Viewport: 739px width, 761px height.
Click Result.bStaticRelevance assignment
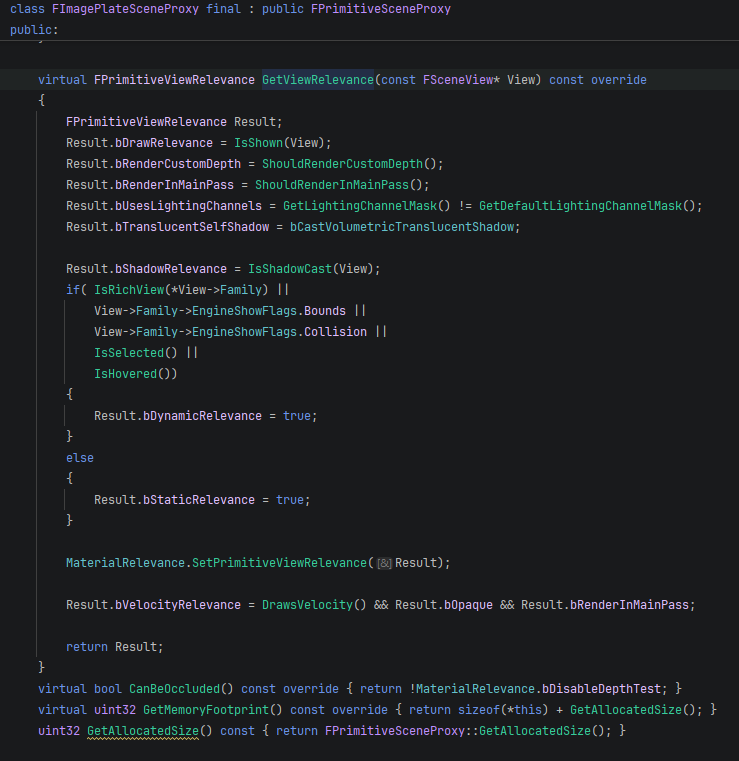[x=202, y=500]
